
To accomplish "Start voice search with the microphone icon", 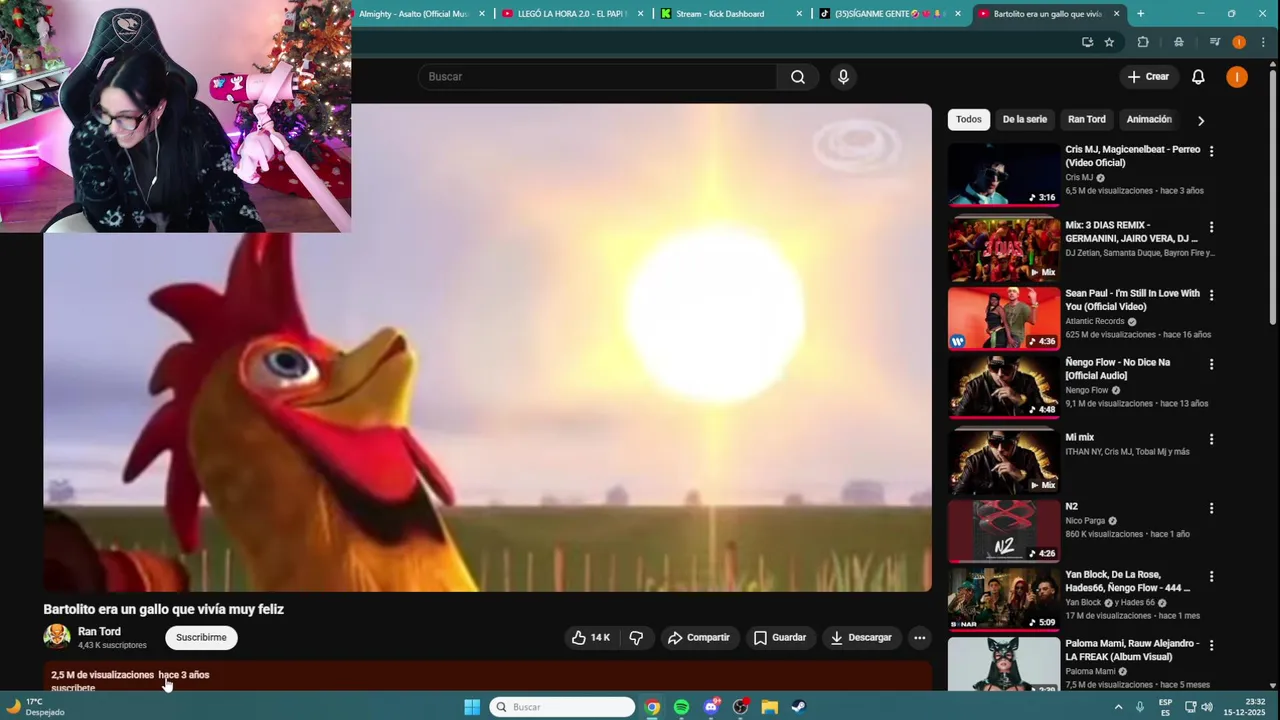I will pyautogui.click(x=843, y=77).
